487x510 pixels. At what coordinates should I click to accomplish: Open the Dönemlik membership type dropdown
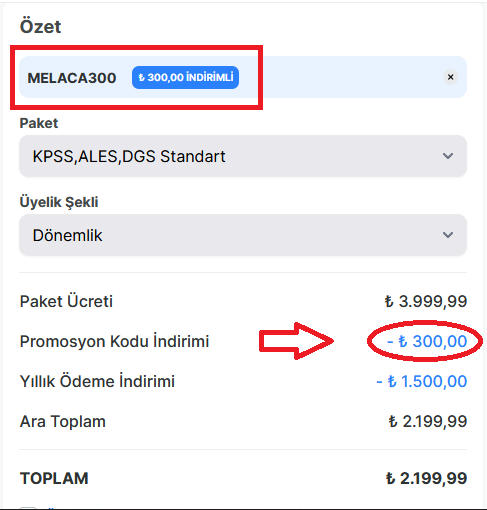tap(243, 235)
